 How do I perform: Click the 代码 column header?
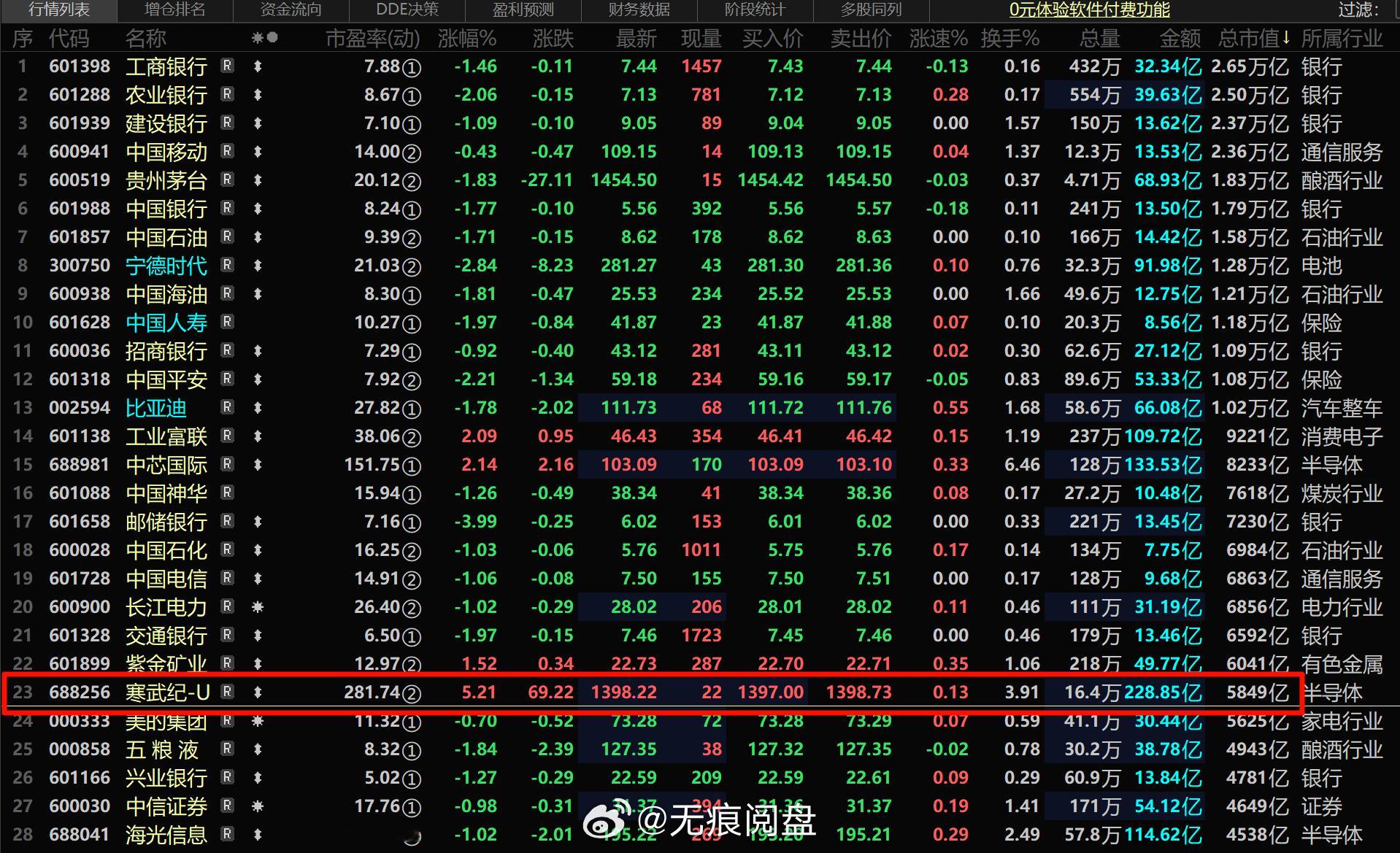click(69, 38)
